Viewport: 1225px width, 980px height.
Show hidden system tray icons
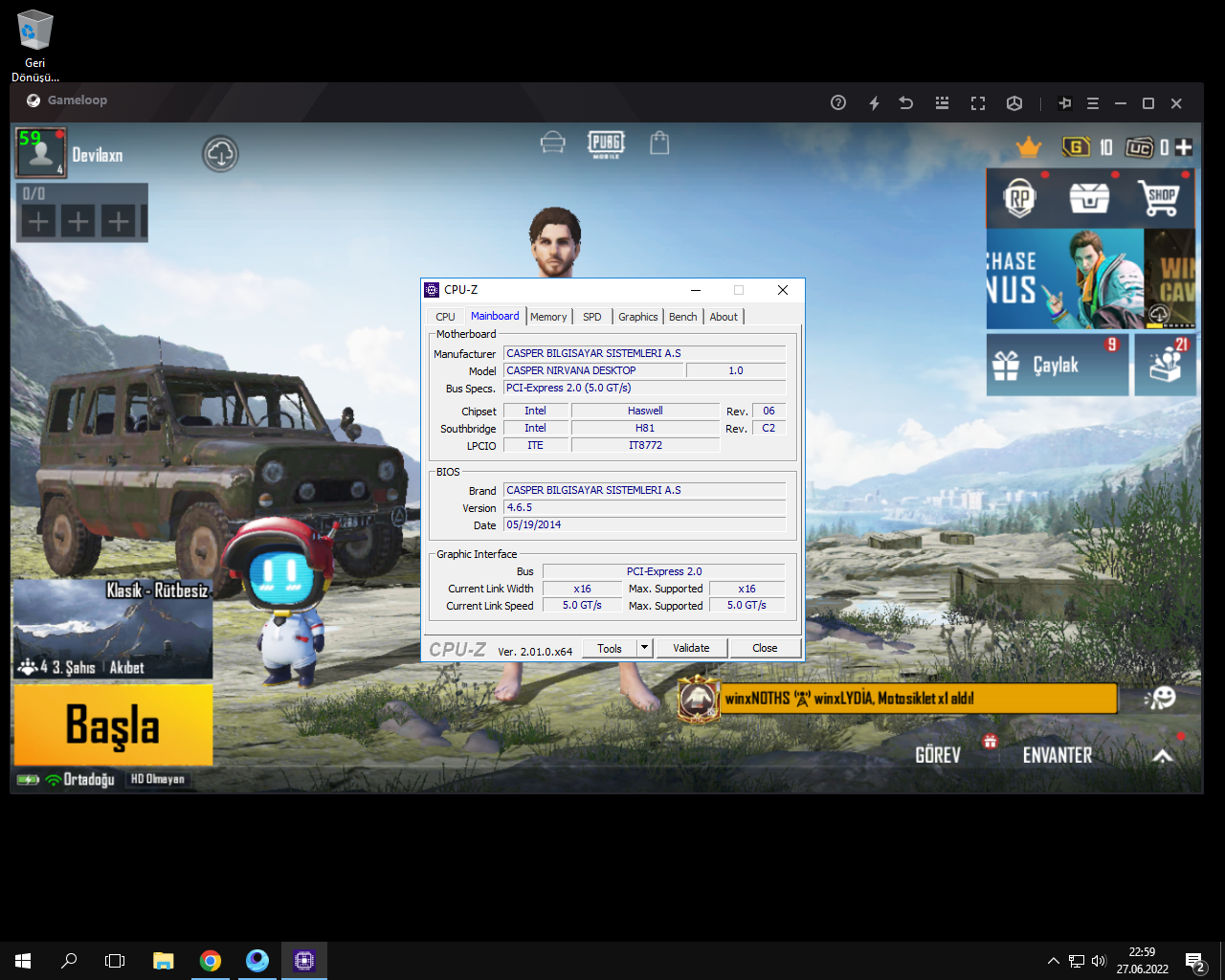[x=1054, y=961]
